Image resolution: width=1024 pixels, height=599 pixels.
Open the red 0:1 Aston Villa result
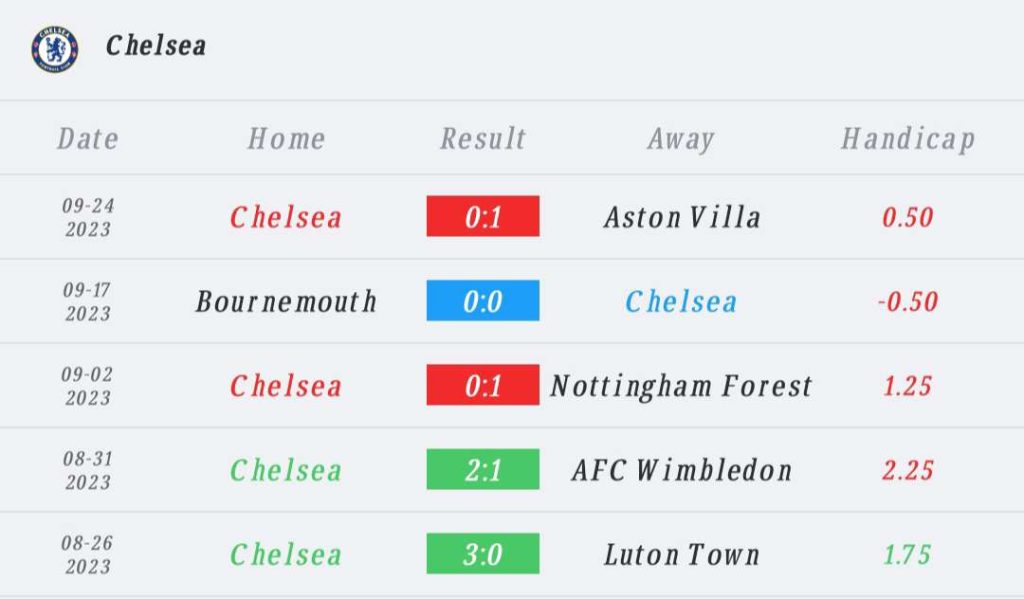[x=483, y=217]
